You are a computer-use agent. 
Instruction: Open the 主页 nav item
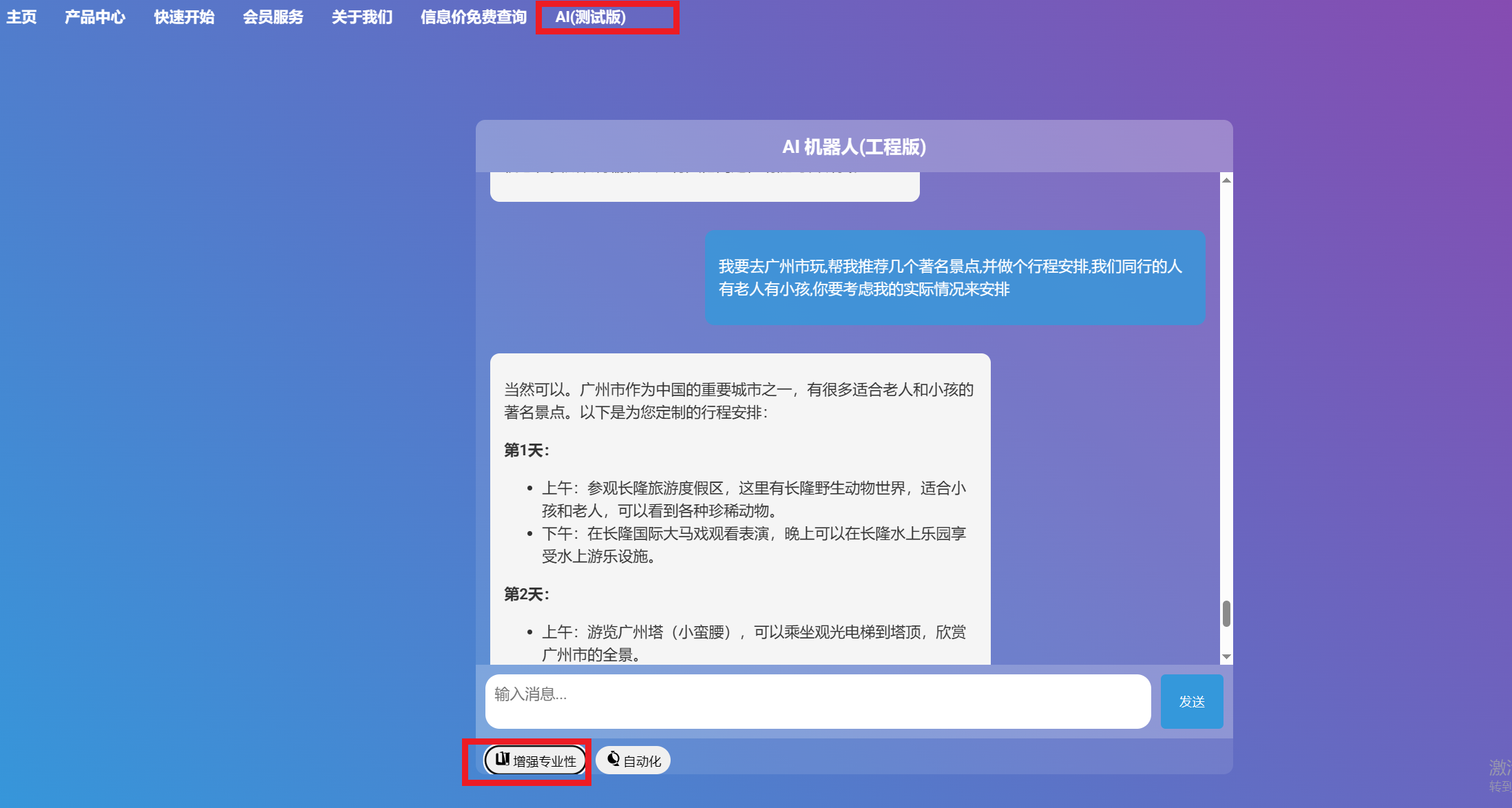(21, 17)
